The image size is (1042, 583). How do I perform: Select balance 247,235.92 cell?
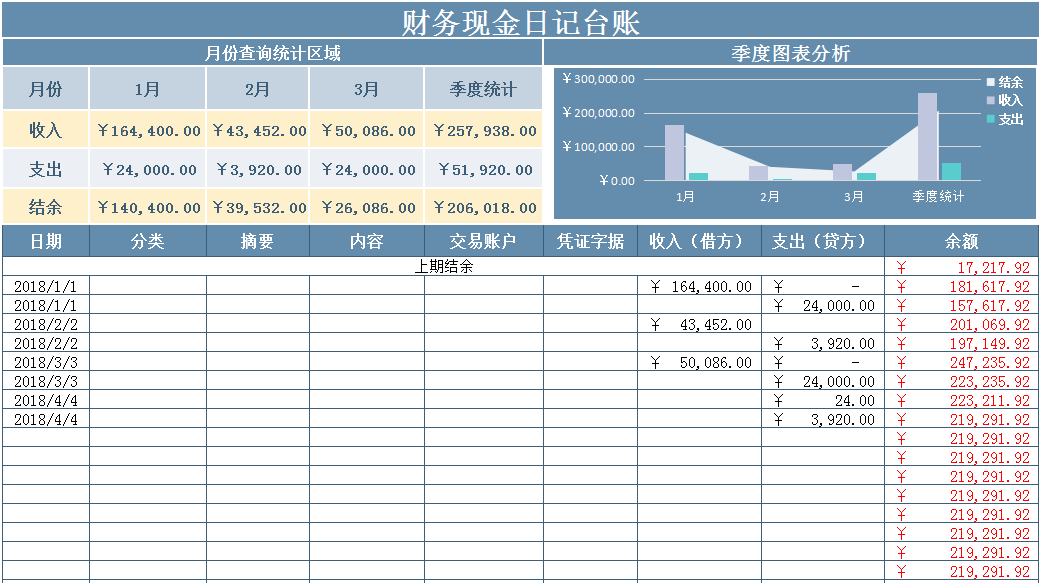point(961,362)
